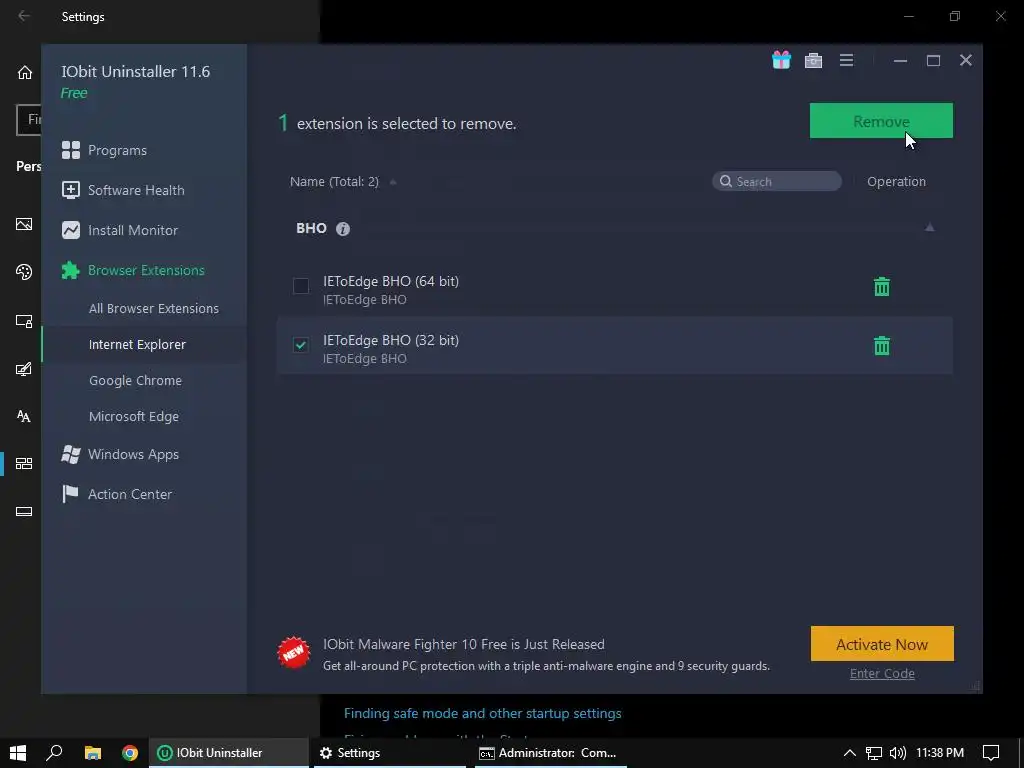Image resolution: width=1024 pixels, height=768 pixels.
Task: Sort by Name column arrow
Action: click(x=393, y=182)
